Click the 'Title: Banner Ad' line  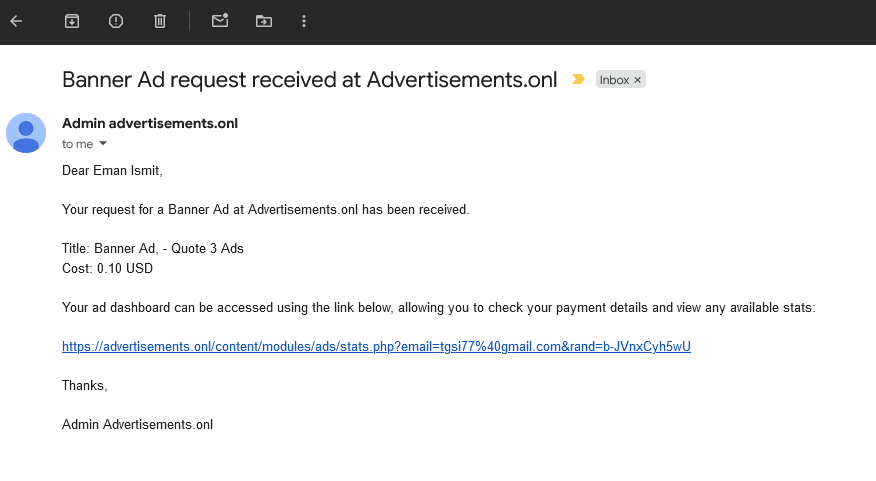[x=152, y=249]
